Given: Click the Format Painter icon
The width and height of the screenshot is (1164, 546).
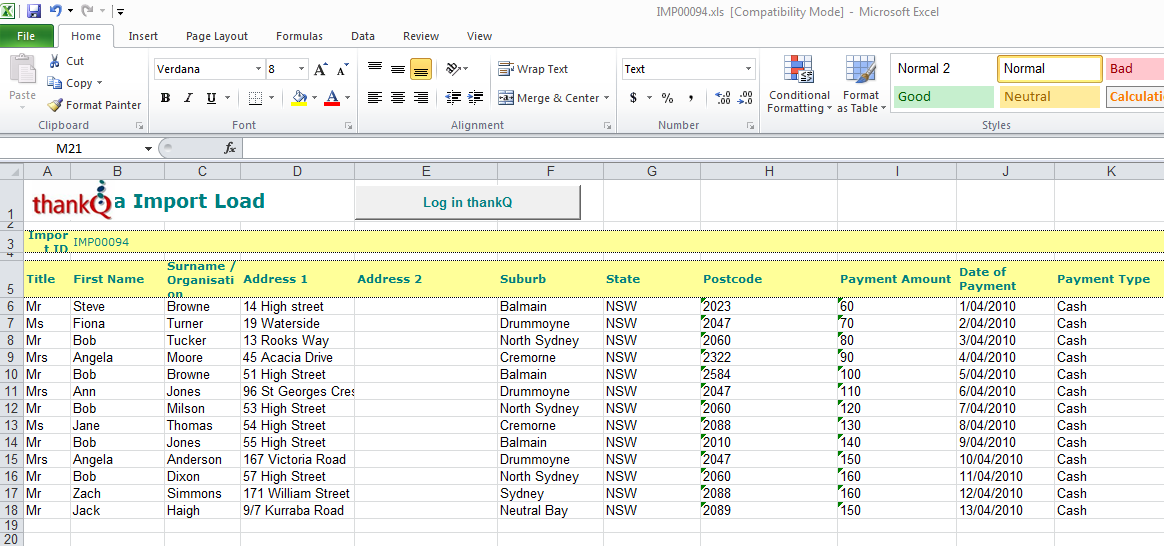Looking at the screenshot, I should pyautogui.click(x=55, y=105).
